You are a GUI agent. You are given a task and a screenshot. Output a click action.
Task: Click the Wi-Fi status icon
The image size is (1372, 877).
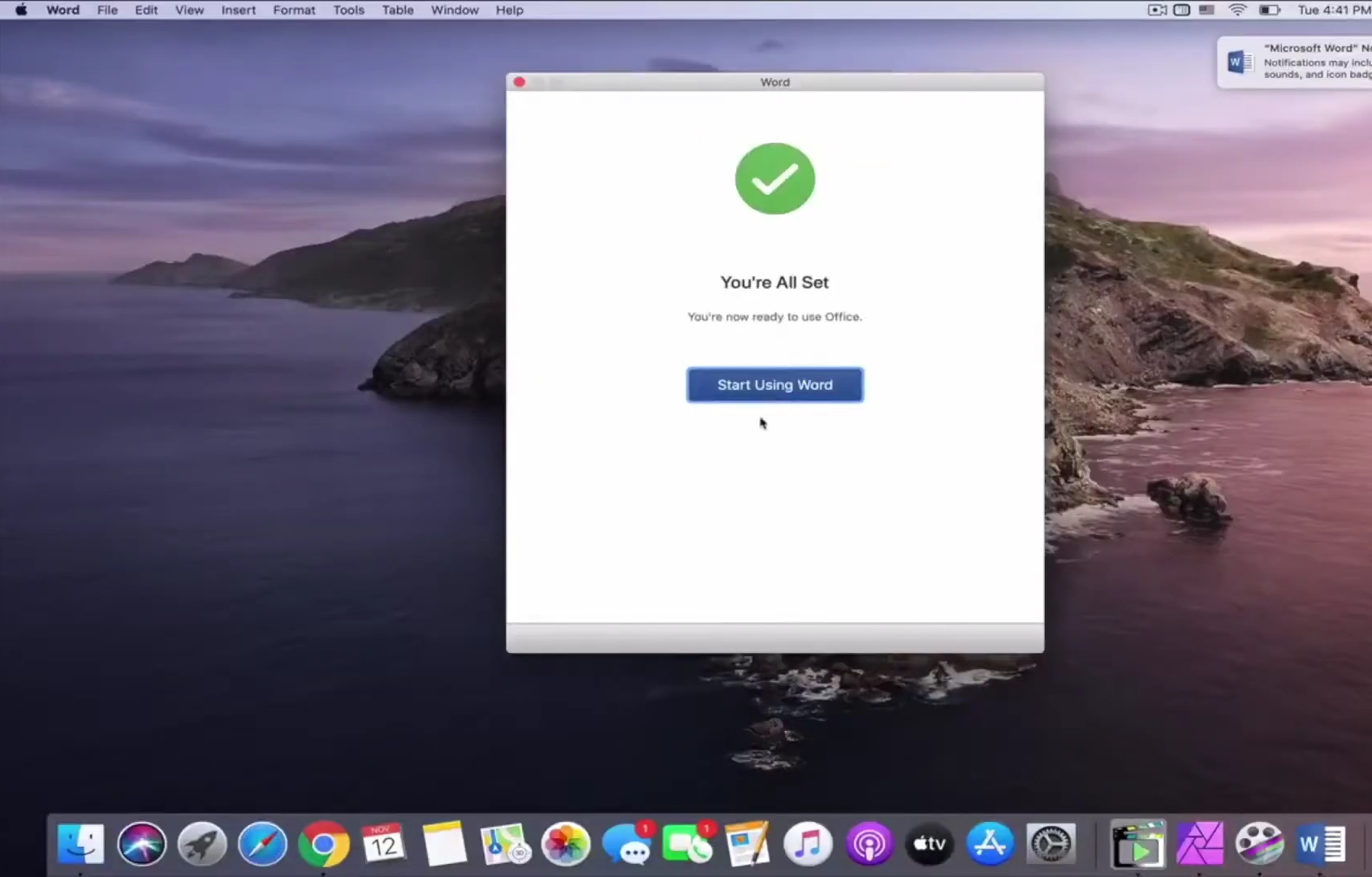pyautogui.click(x=1237, y=10)
